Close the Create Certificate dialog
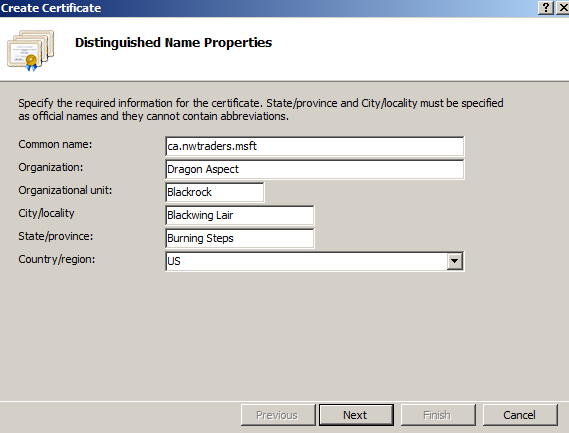 click(562, 8)
